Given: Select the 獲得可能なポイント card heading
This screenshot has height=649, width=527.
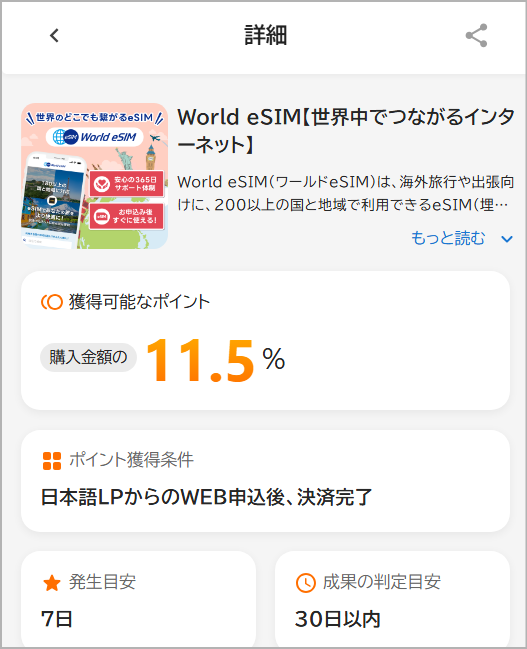Looking at the screenshot, I should [x=140, y=302].
